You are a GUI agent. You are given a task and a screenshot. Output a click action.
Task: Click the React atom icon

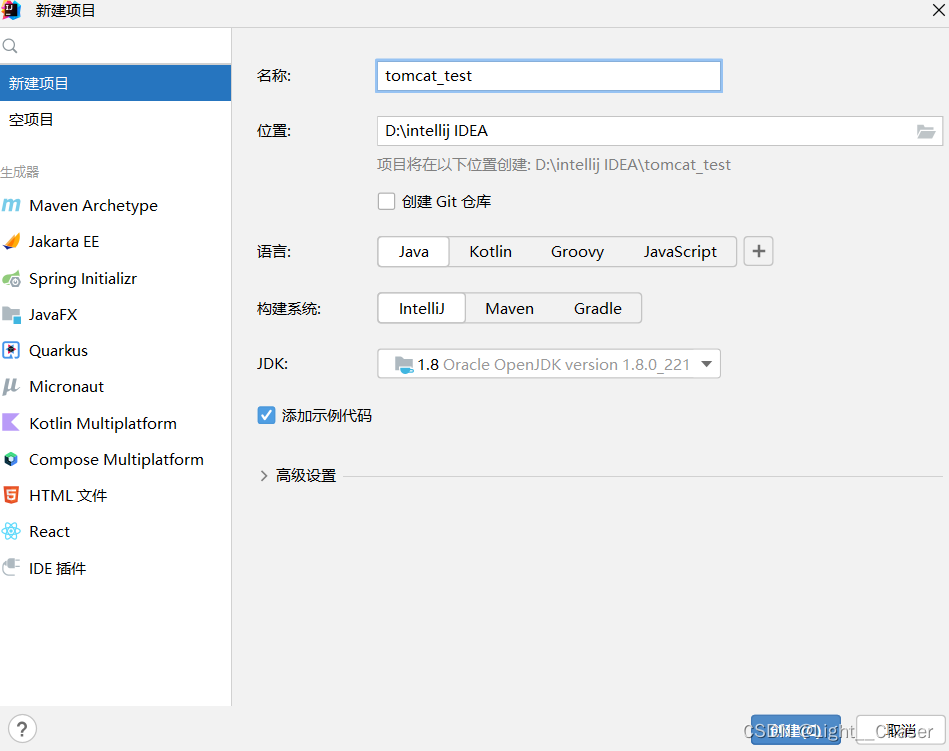pos(11,531)
